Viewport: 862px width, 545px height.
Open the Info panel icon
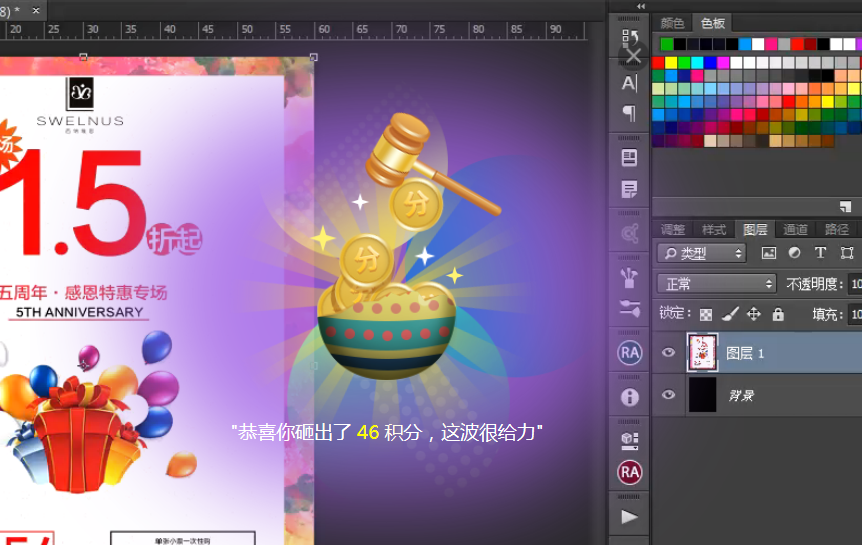pos(630,397)
